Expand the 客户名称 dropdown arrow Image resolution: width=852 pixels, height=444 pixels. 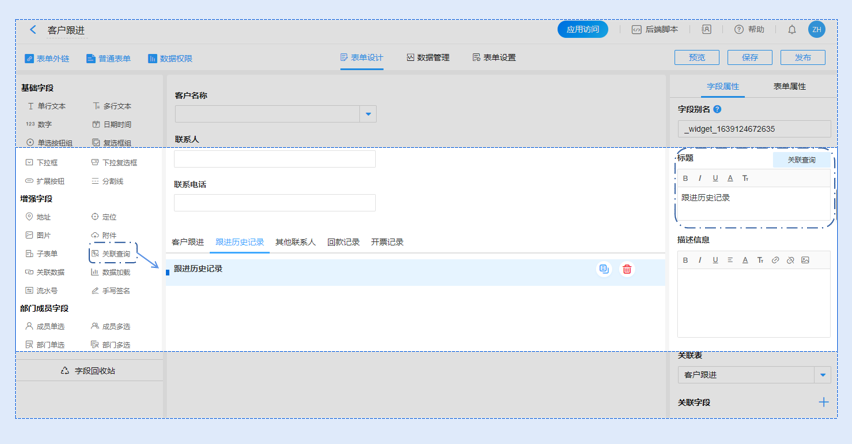pyautogui.click(x=368, y=114)
